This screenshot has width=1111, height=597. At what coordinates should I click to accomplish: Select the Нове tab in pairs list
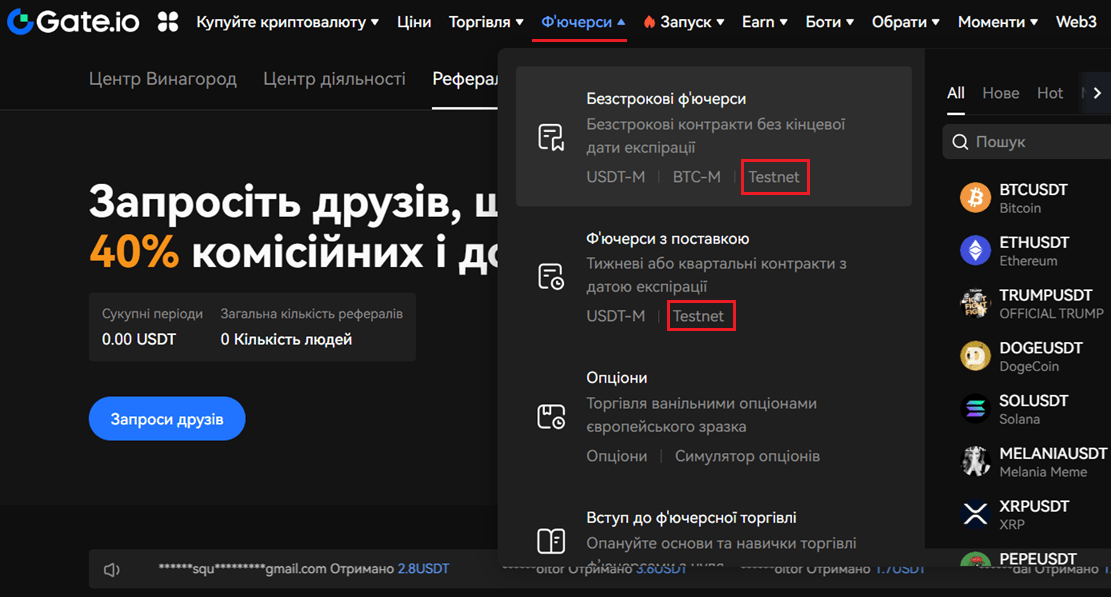(1000, 93)
